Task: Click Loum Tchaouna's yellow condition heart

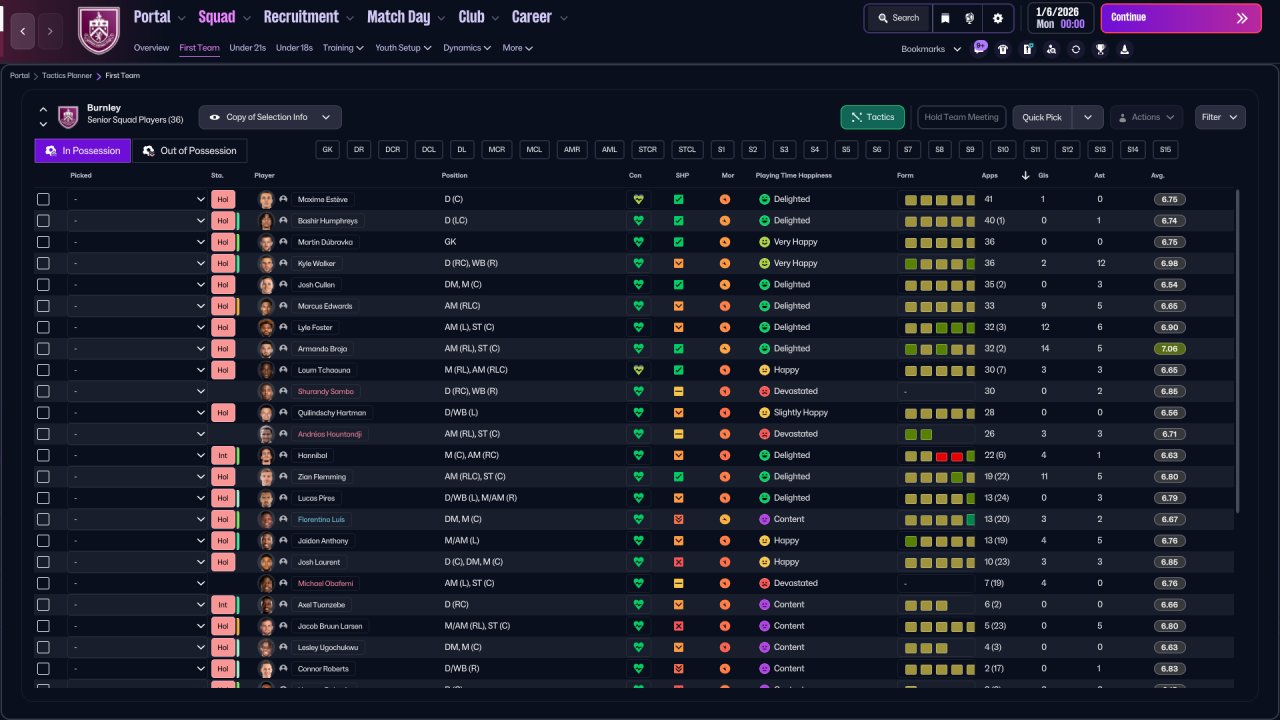Action: click(x=637, y=370)
